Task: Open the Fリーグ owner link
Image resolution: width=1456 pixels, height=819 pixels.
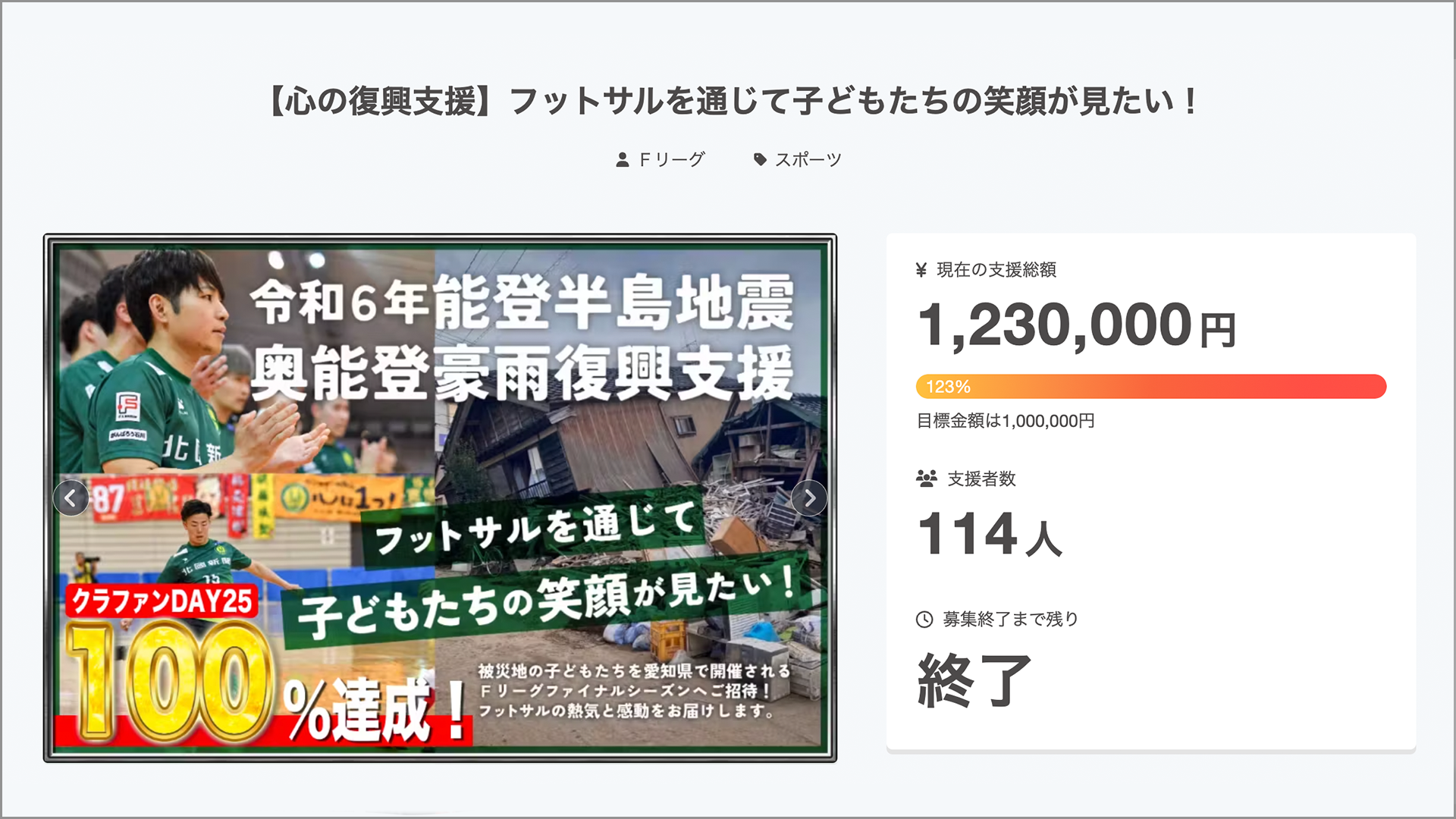Action: click(672, 159)
